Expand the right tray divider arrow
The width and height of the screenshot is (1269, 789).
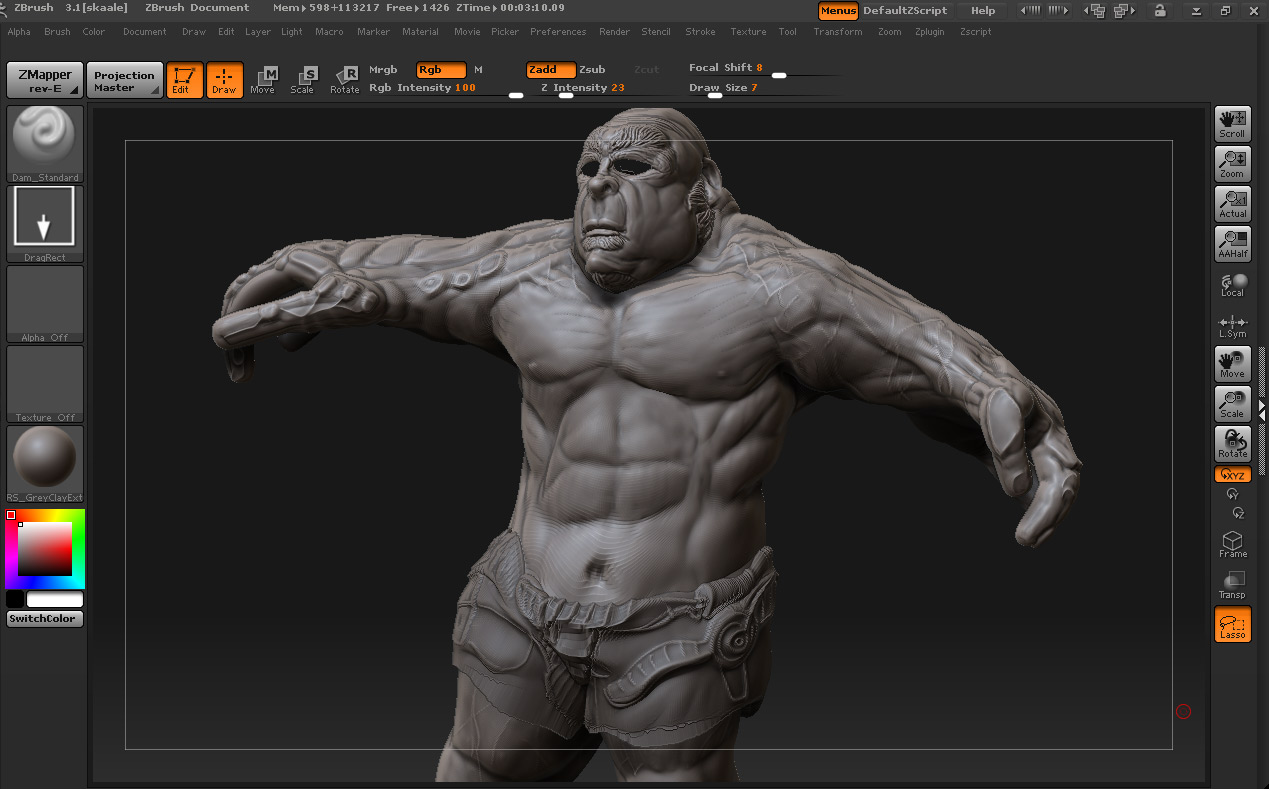(x=1262, y=410)
